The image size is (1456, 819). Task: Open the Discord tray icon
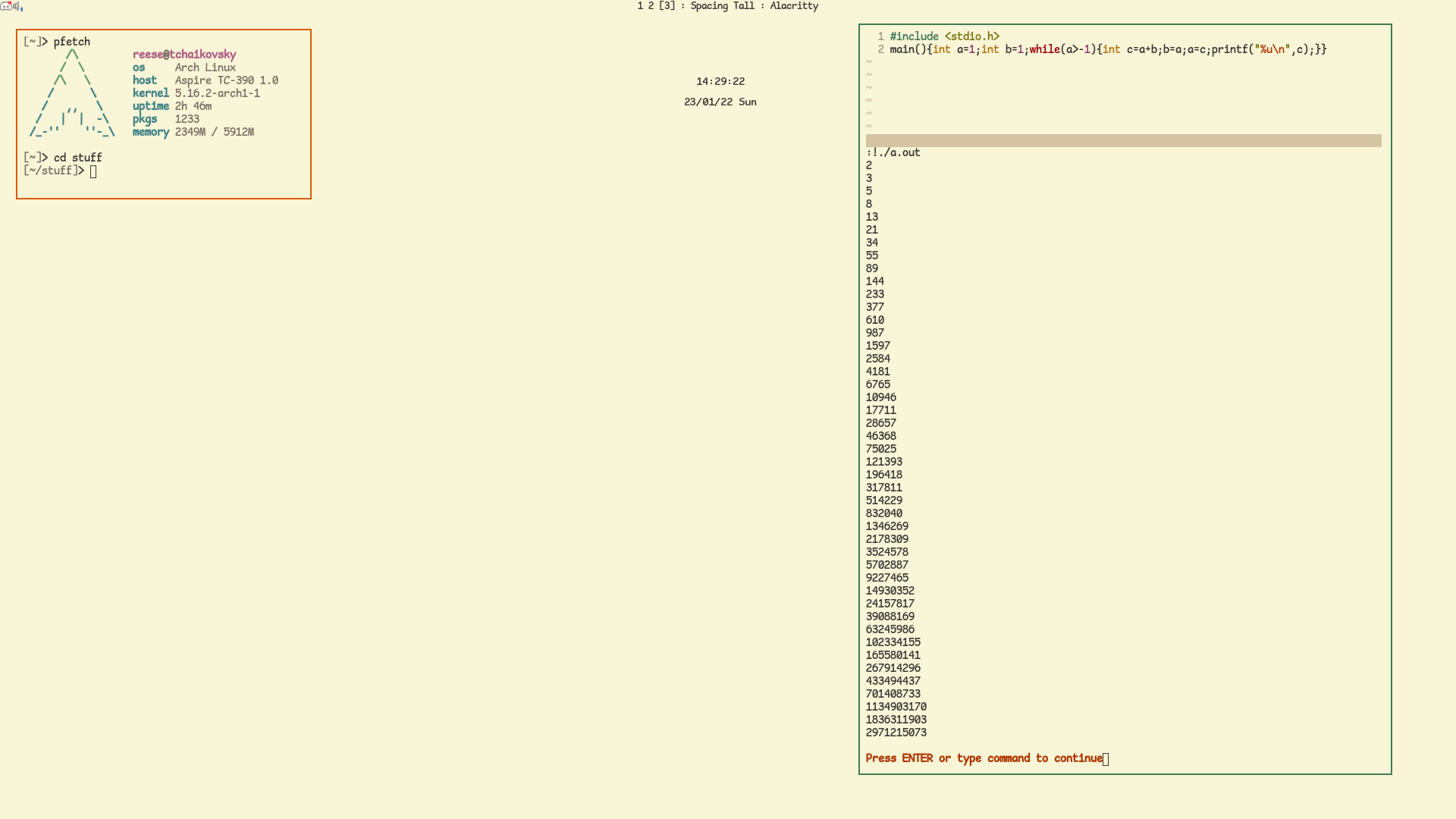(6, 6)
